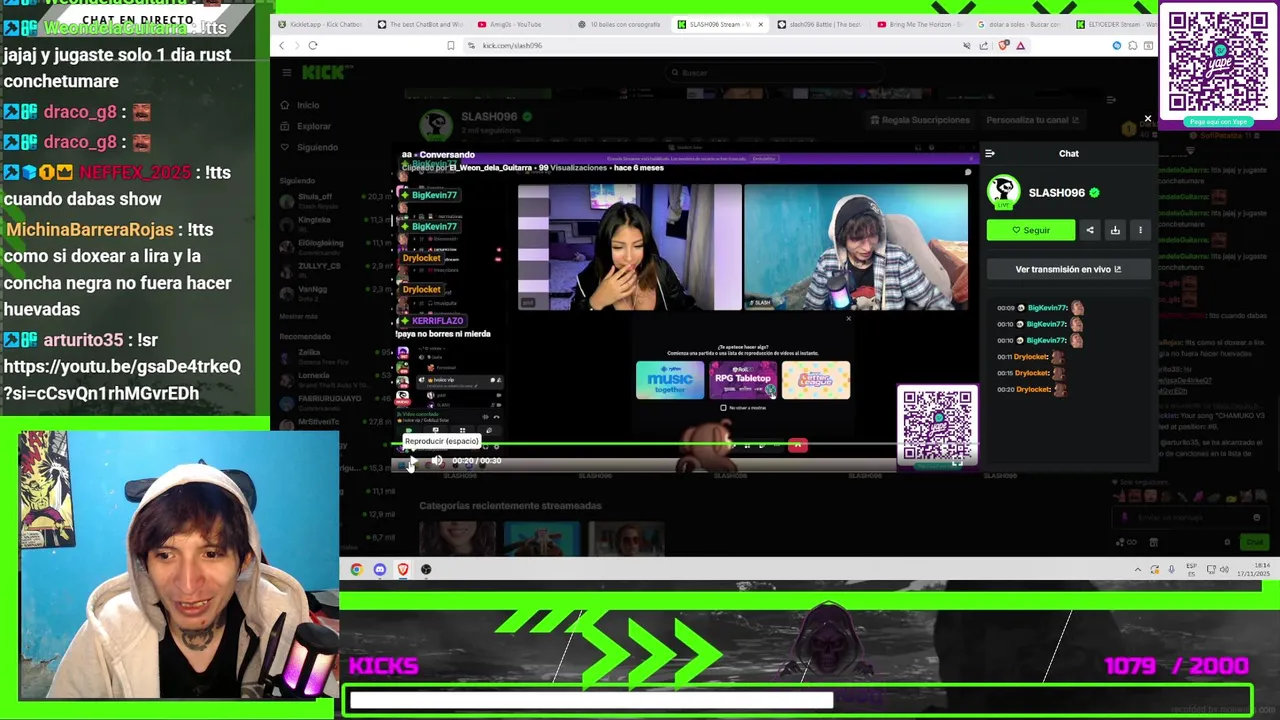Click the 00:09 BigKevin77 chat message
The image size is (1280, 720).
[1040, 308]
